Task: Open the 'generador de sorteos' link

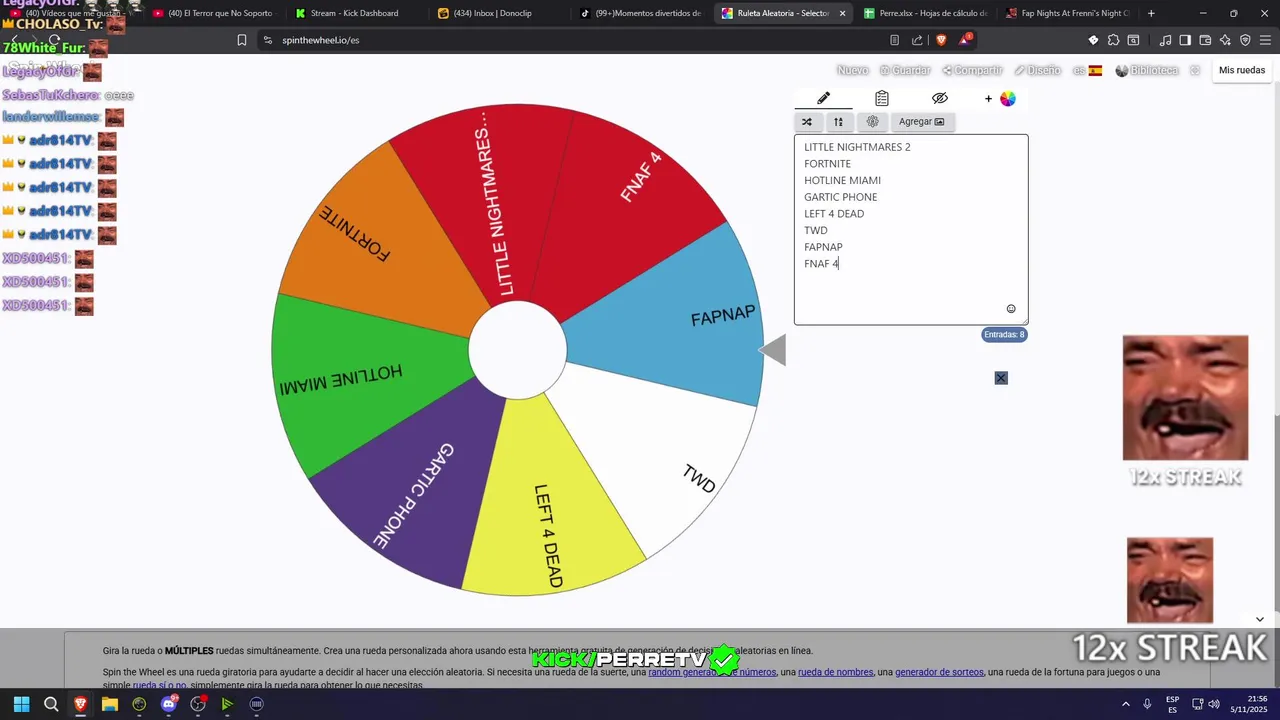Action: coord(939,672)
